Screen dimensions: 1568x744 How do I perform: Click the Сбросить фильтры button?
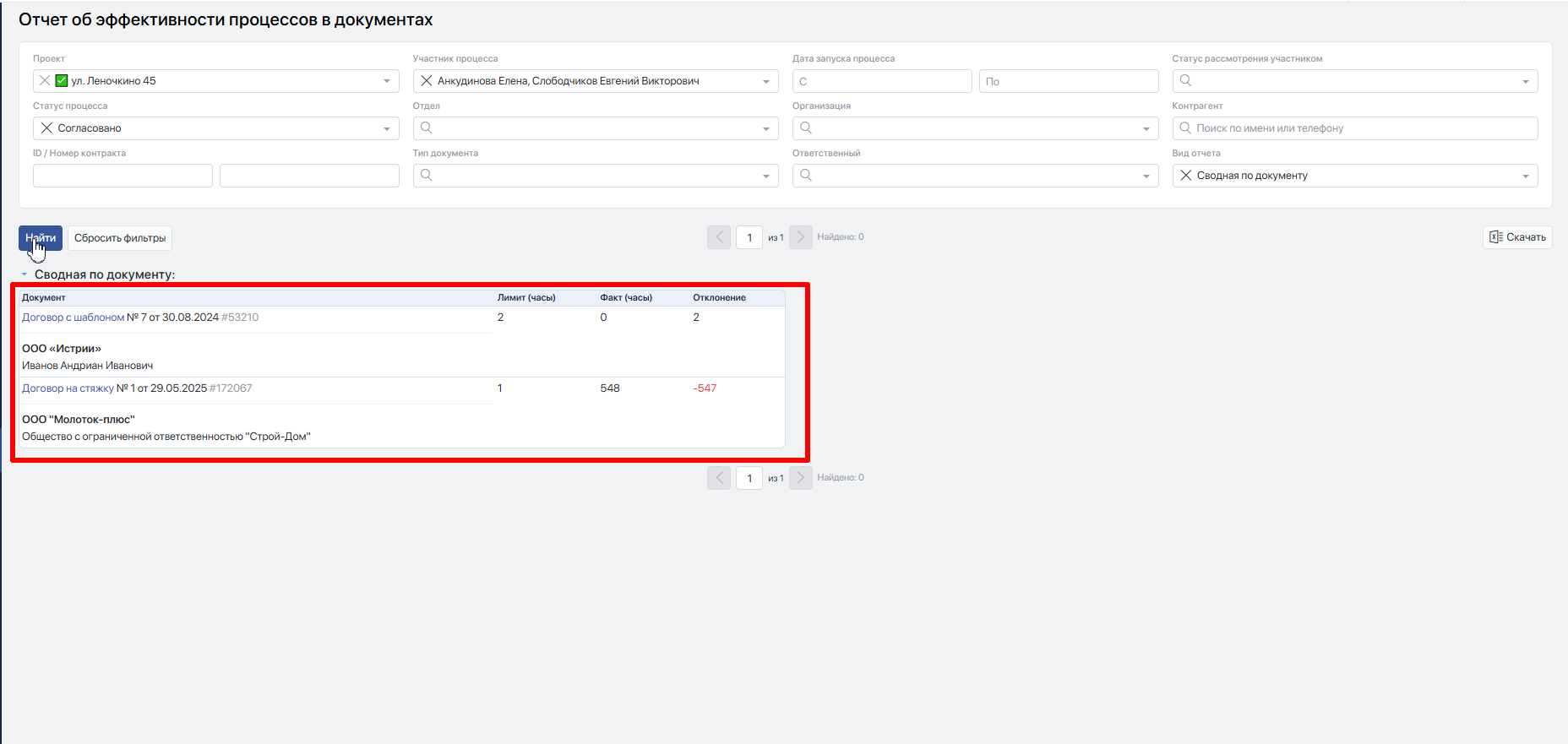coord(120,238)
